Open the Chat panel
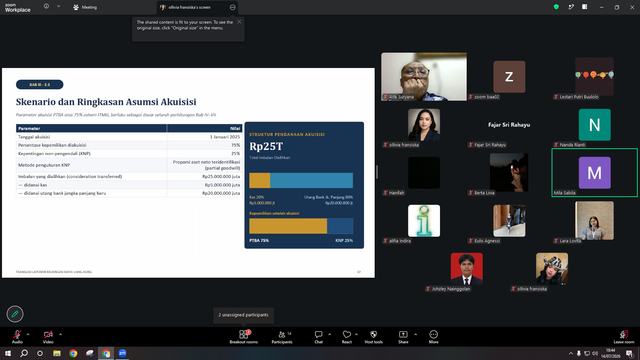640x360 pixels. coord(318,337)
